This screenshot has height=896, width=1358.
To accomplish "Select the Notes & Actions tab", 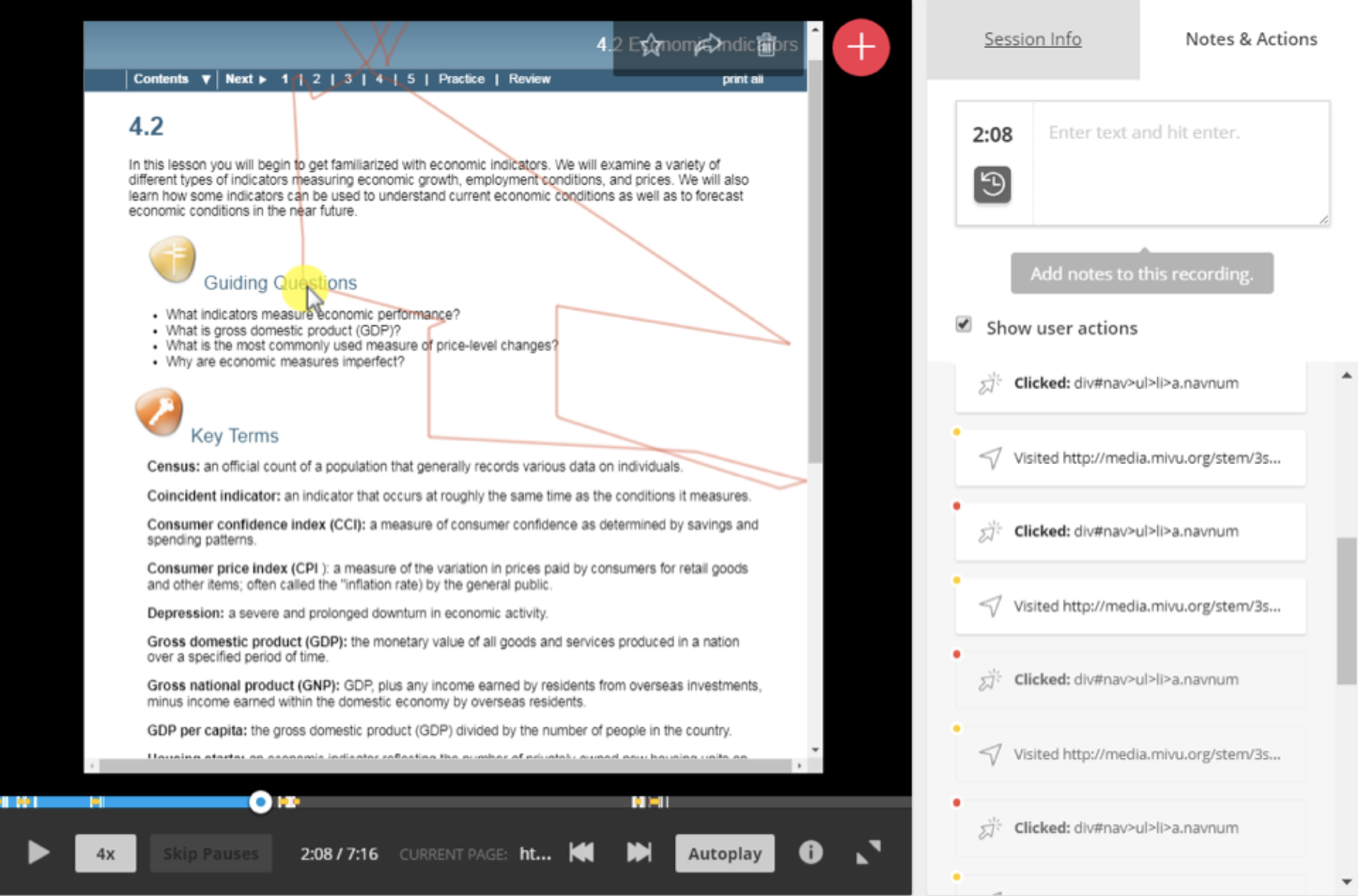I will (1251, 39).
